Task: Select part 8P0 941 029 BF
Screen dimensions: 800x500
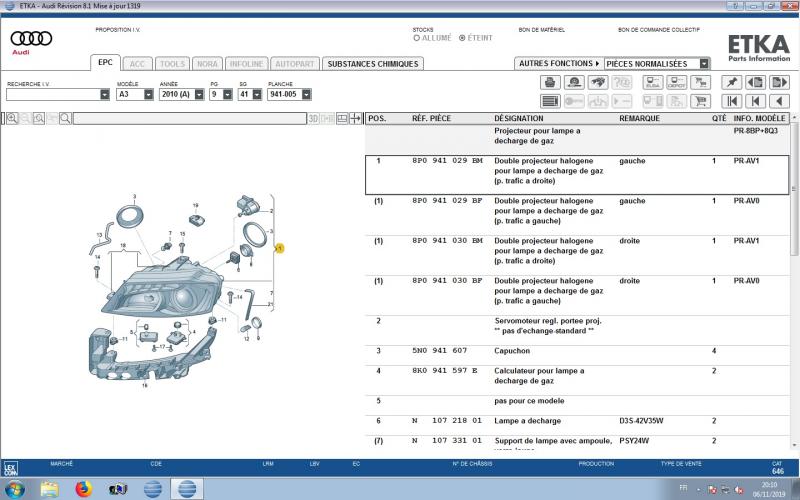Action: [577, 215]
